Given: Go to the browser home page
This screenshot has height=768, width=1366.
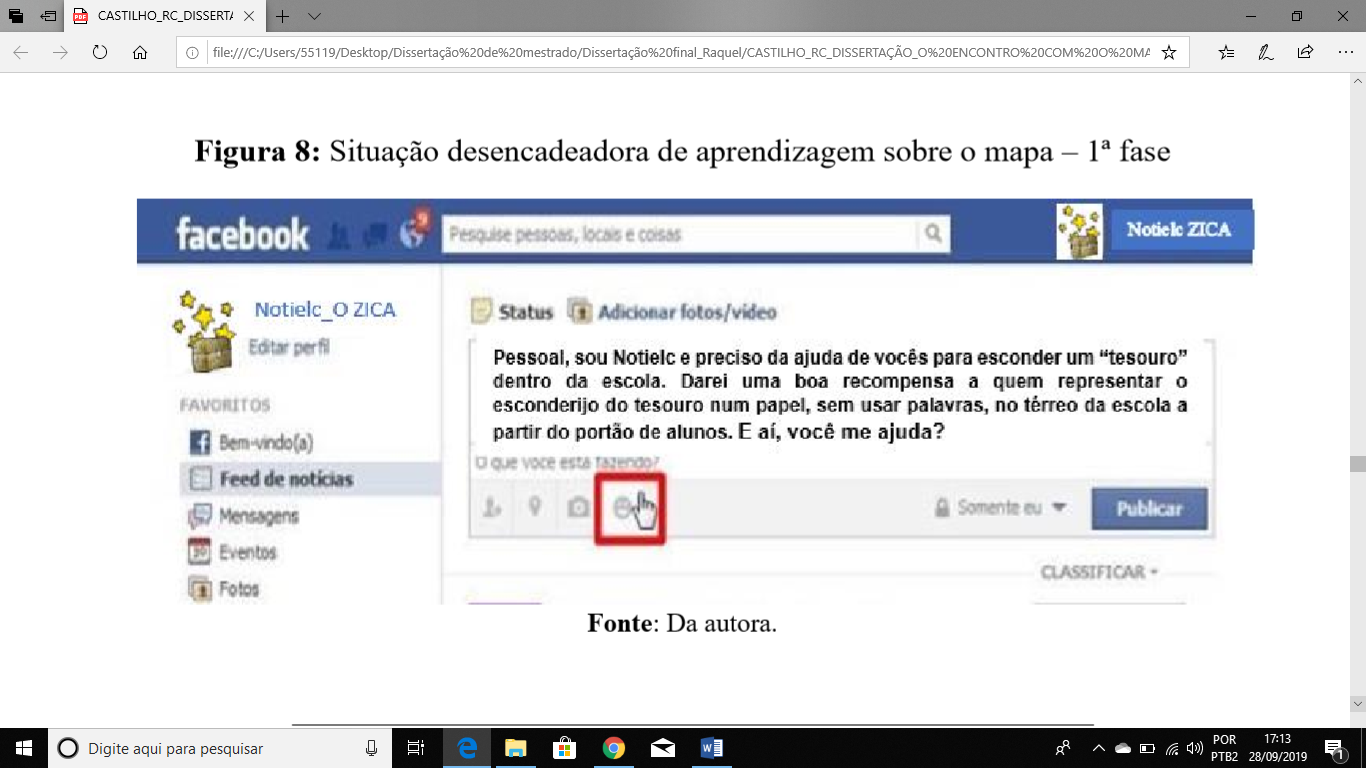Looking at the screenshot, I should 140,52.
